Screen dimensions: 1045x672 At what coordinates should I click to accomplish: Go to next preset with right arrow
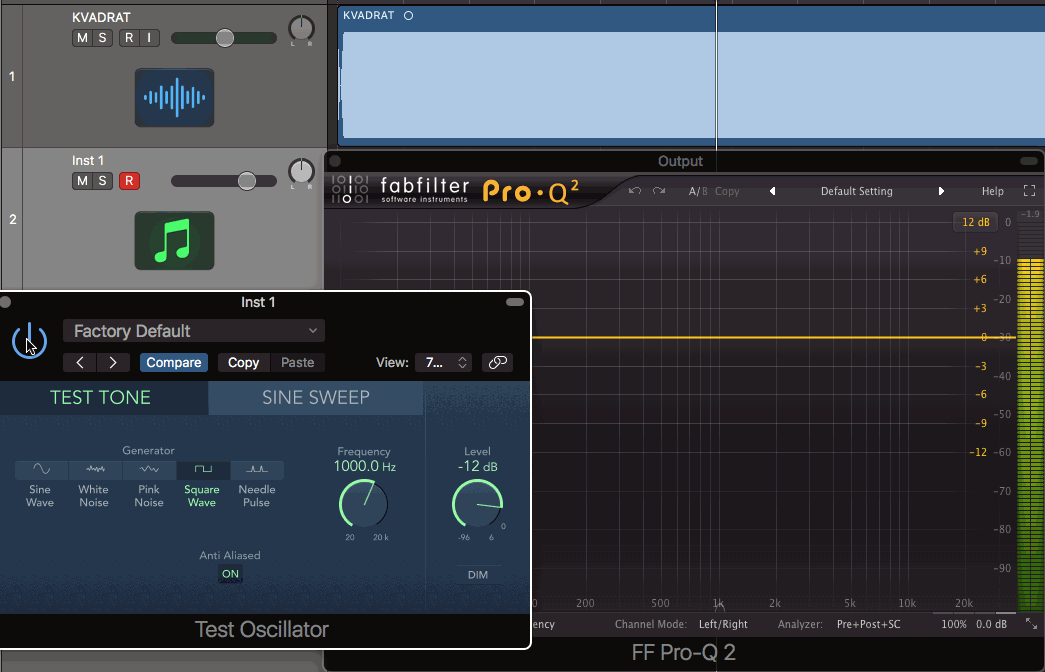click(113, 363)
